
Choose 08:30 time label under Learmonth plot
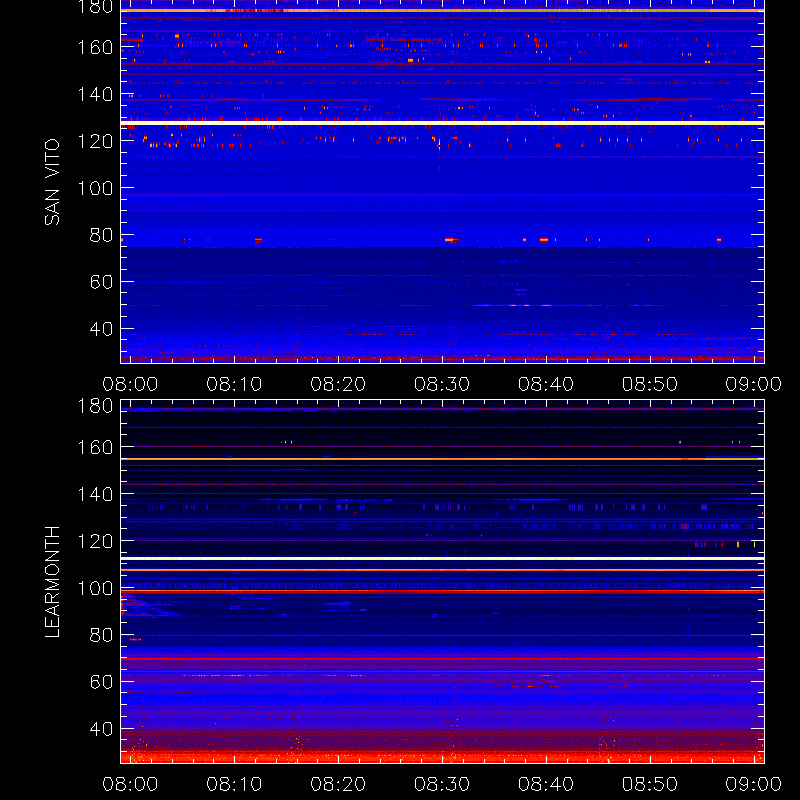tap(442, 784)
